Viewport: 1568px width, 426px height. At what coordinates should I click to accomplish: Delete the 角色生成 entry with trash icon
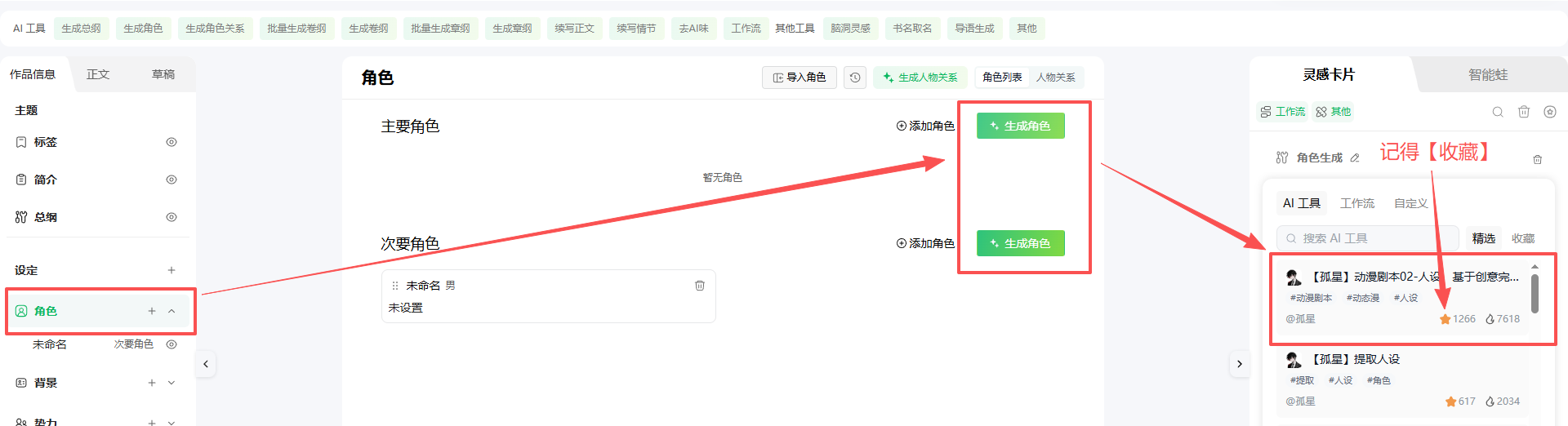tap(1538, 159)
